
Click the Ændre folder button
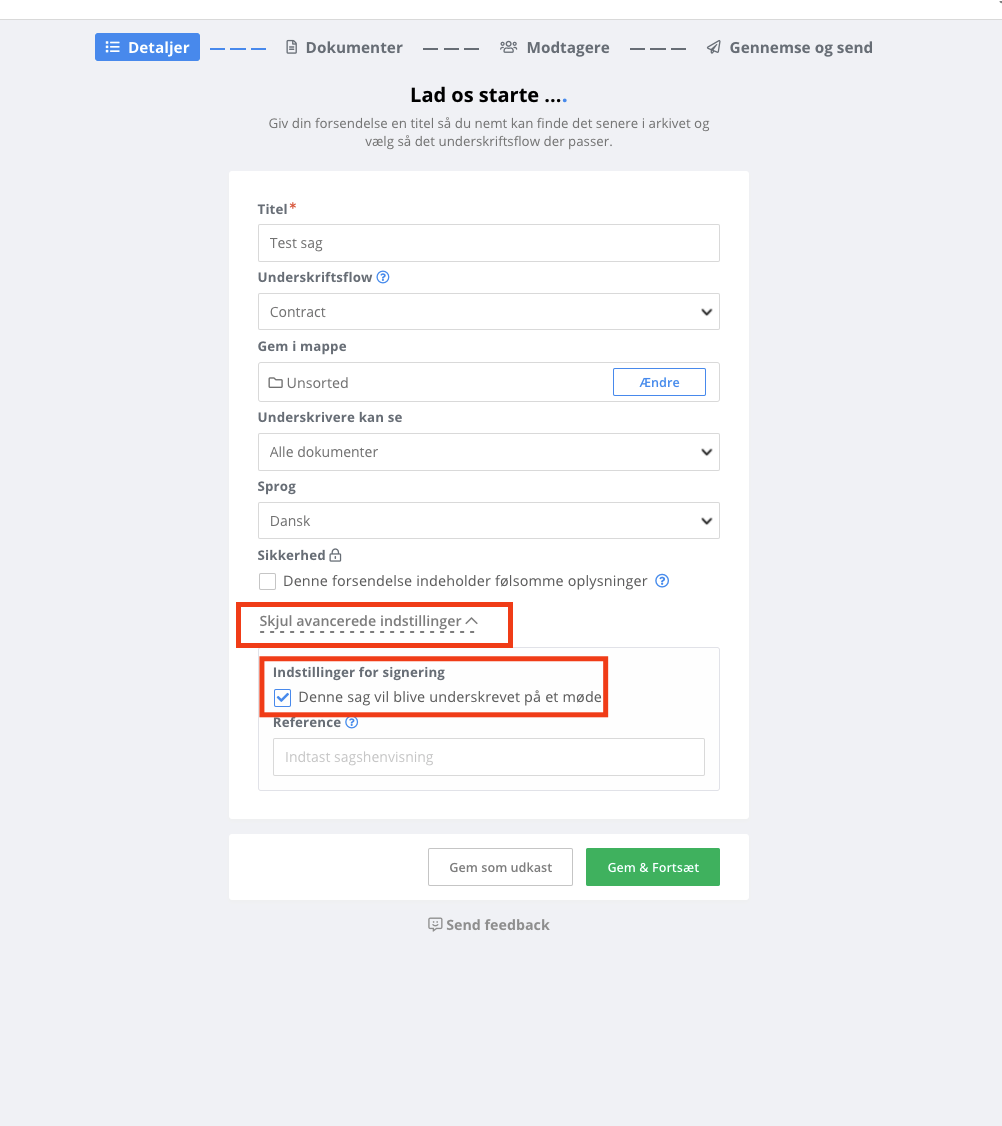tap(659, 382)
